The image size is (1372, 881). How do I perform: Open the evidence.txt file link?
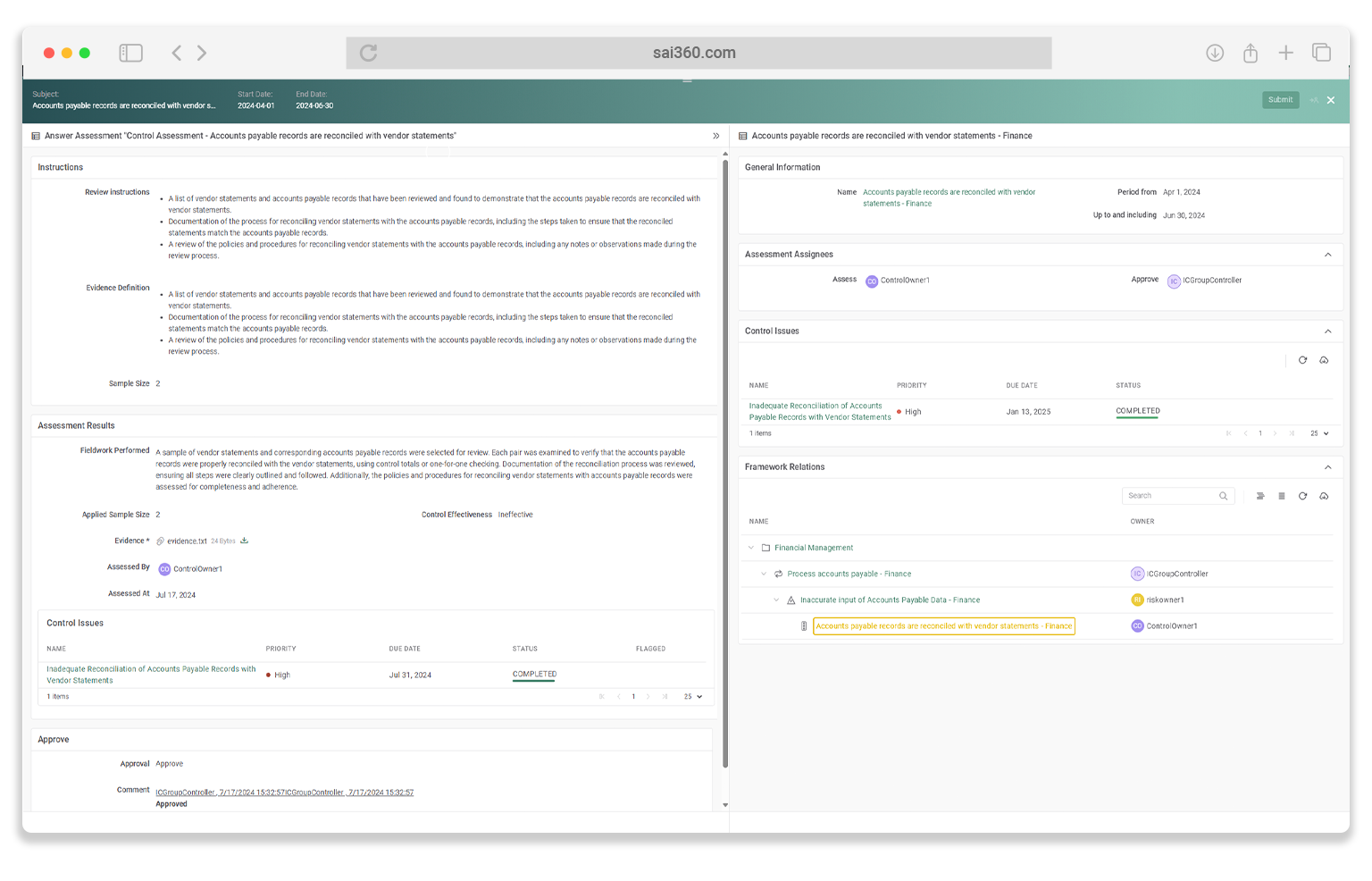[187, 541]
